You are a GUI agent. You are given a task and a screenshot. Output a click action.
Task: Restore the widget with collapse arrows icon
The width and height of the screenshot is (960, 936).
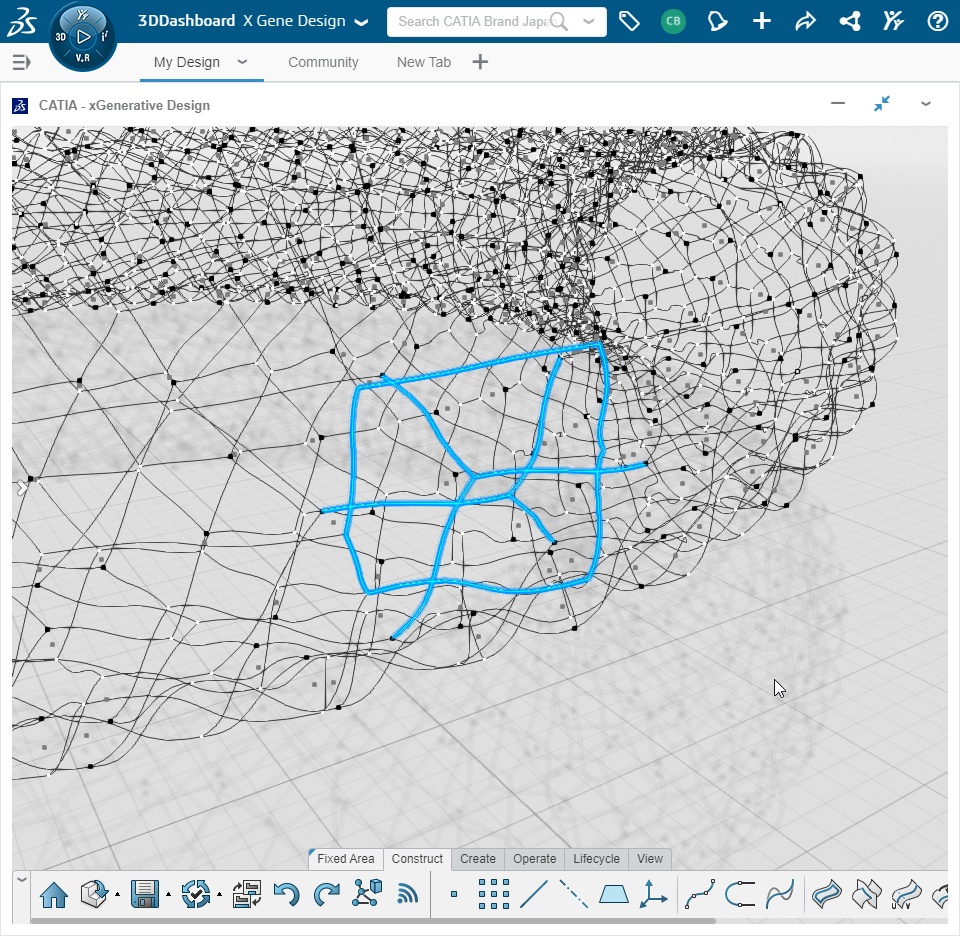point(882,103)
